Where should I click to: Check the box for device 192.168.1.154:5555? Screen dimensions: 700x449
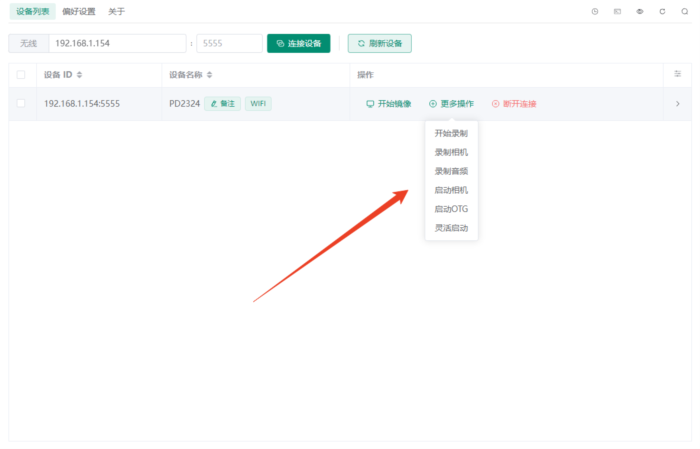(21, 103)
